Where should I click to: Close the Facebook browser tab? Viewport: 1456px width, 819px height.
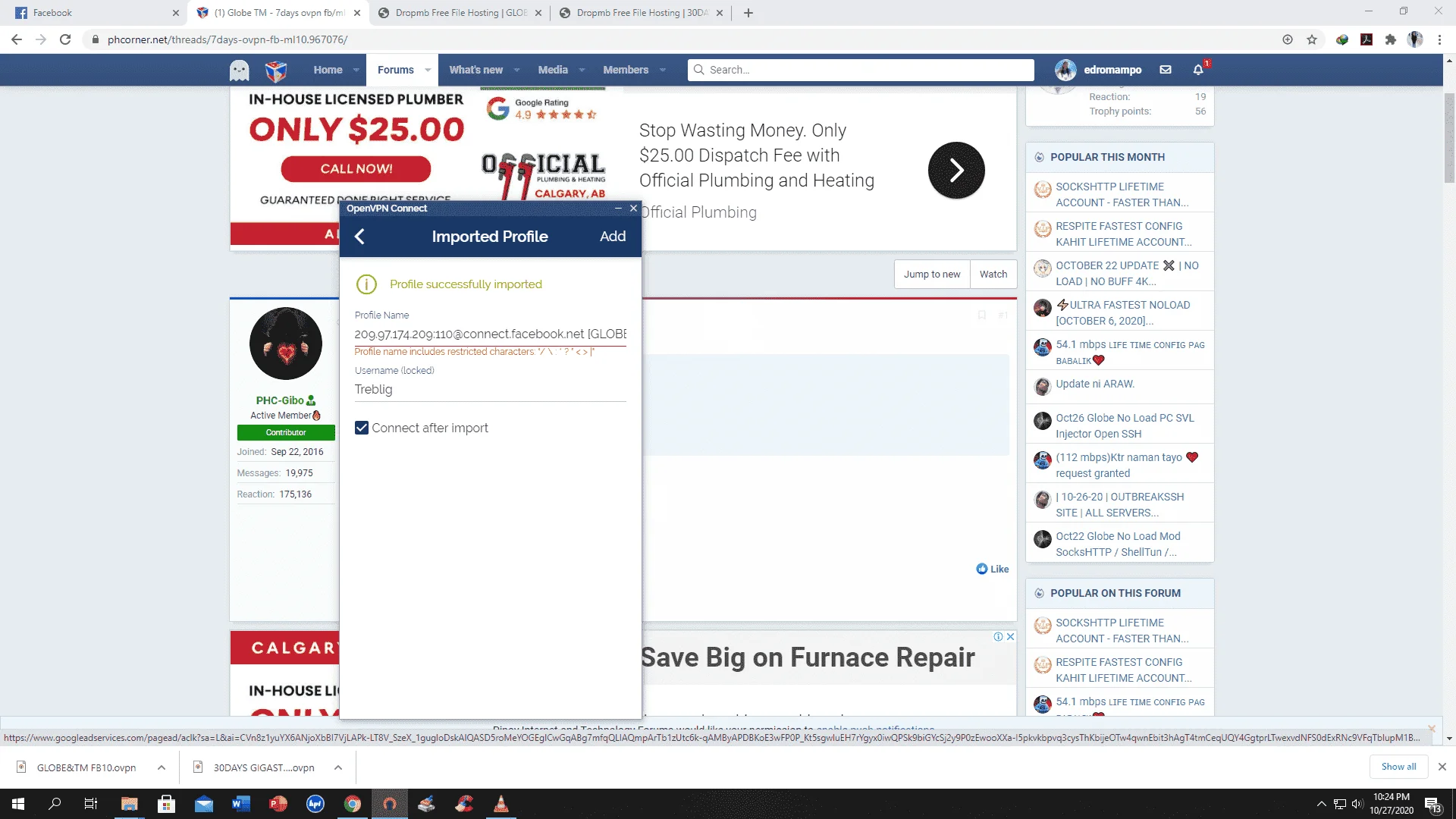[x=175, y=13]
